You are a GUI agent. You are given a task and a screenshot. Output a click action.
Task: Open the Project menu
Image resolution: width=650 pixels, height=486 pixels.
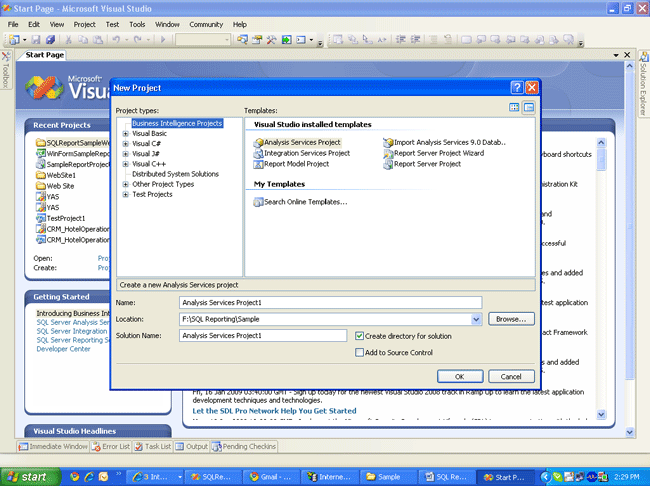point(85,24)
